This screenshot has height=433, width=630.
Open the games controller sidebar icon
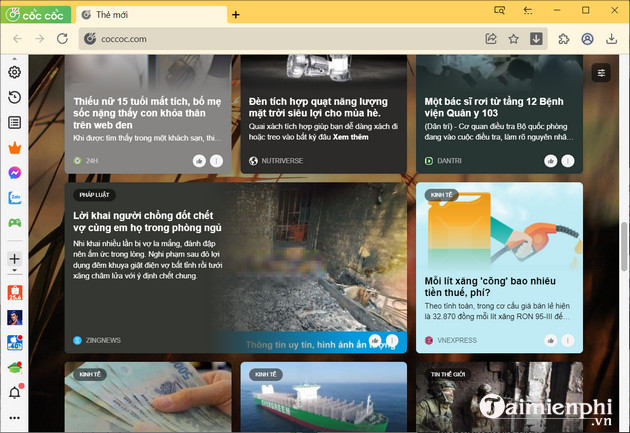point(15,222)
